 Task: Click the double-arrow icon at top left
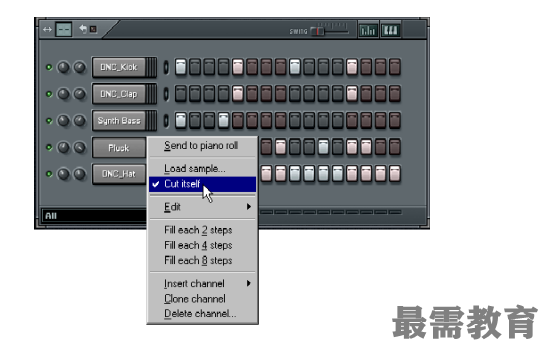pos(47,30)
